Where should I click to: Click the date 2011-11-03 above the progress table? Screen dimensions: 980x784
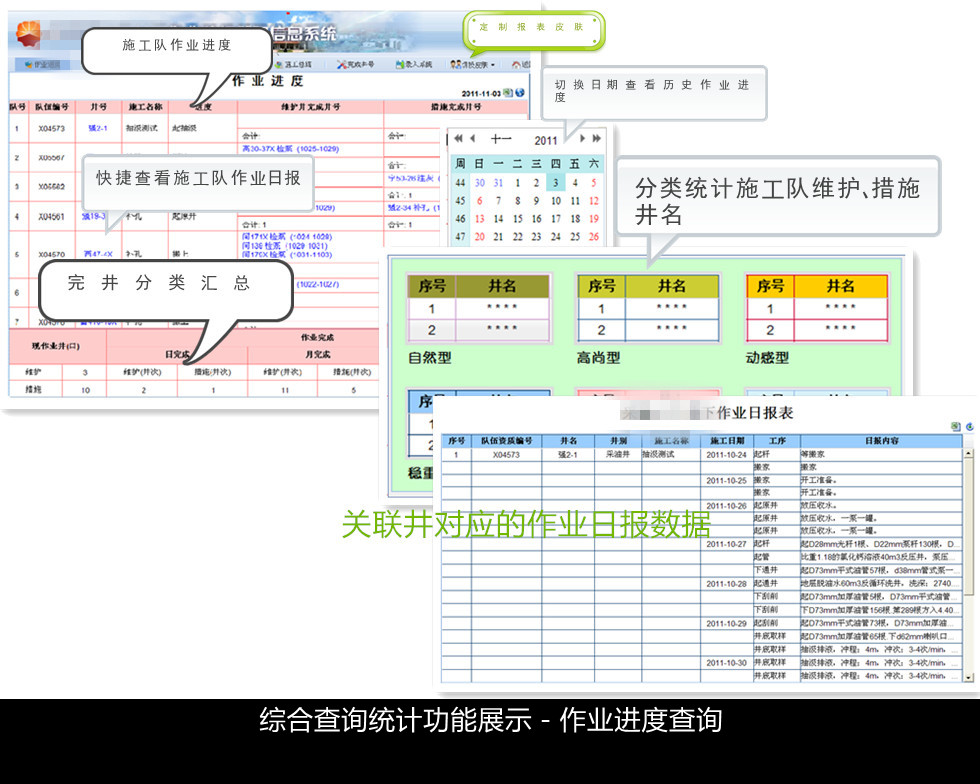tap(481, 93)
